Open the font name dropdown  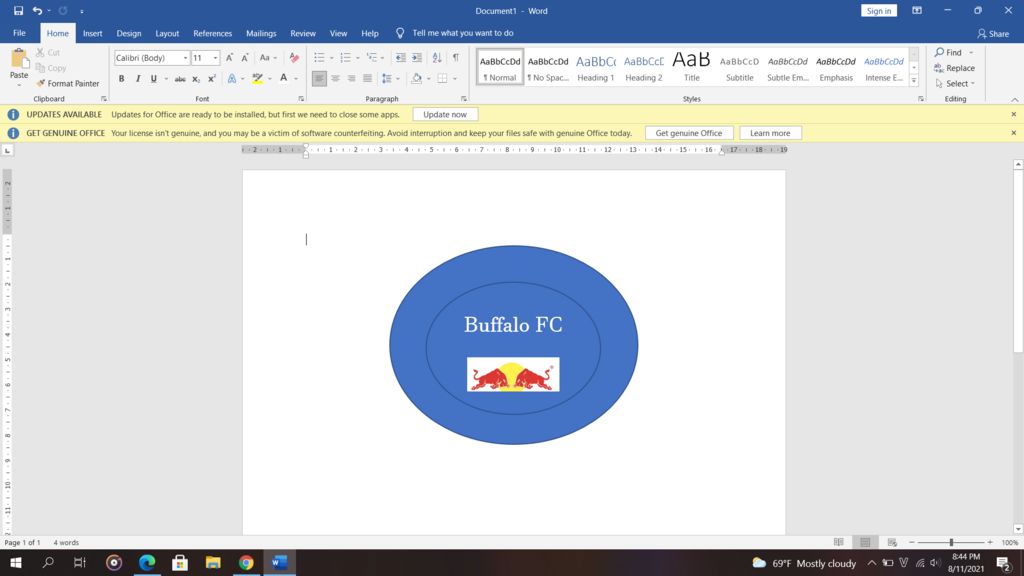click(x=185, y=58)
